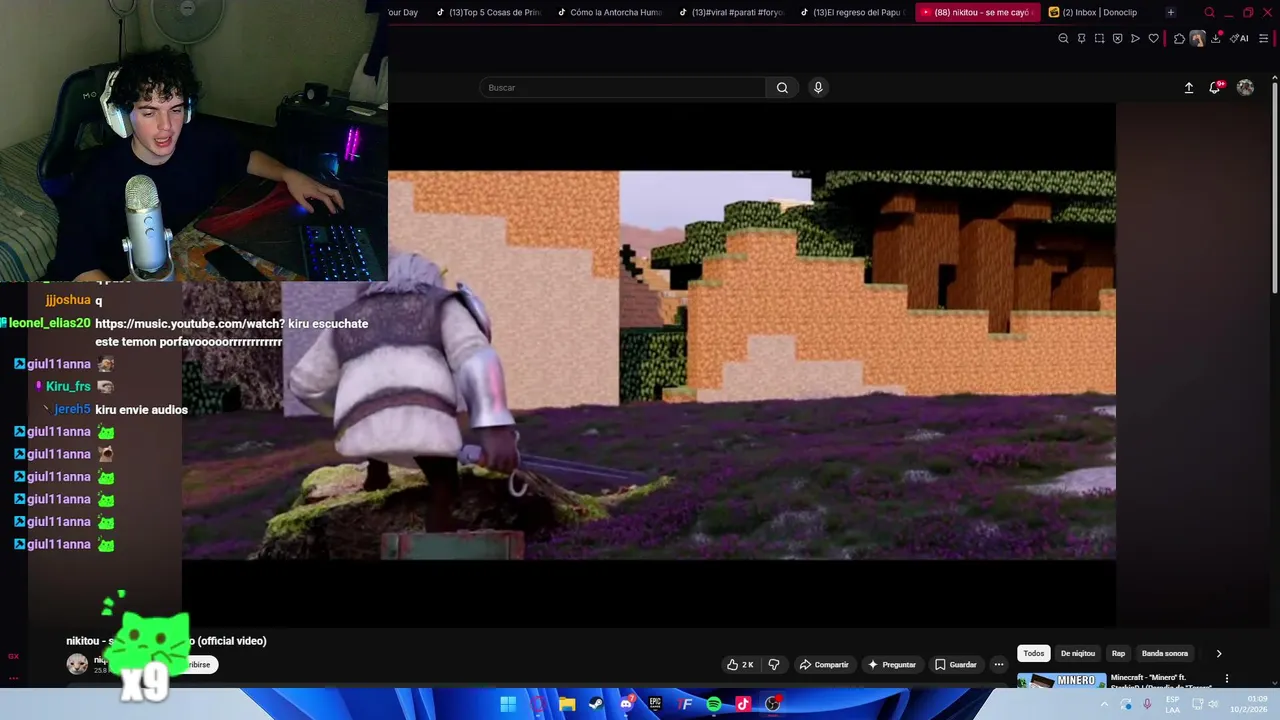Select 'Rap' filter chip
1280x720 pixels.
coord(1118,653)
